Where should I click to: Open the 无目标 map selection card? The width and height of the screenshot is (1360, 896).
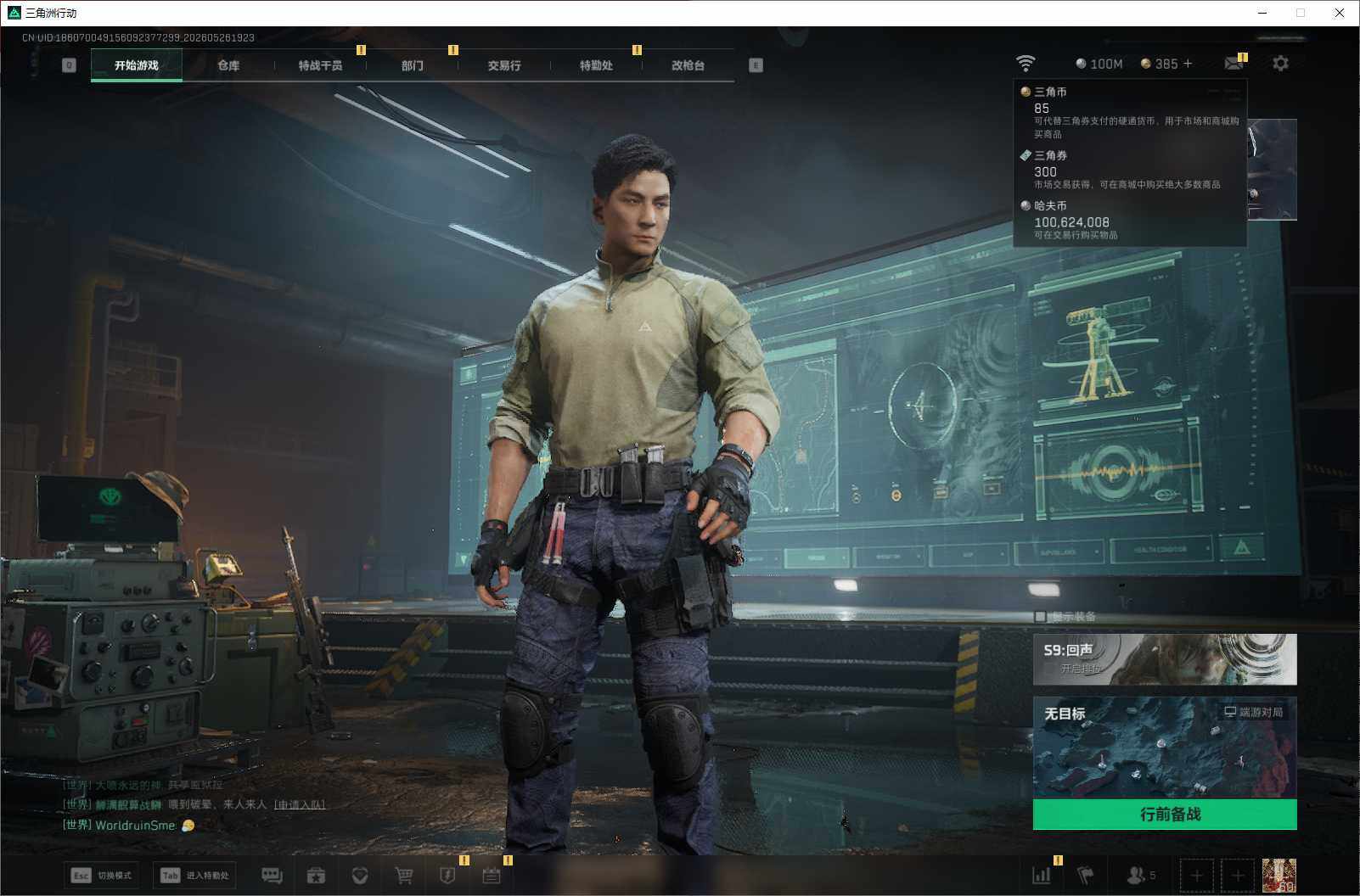pos(1165,748)
